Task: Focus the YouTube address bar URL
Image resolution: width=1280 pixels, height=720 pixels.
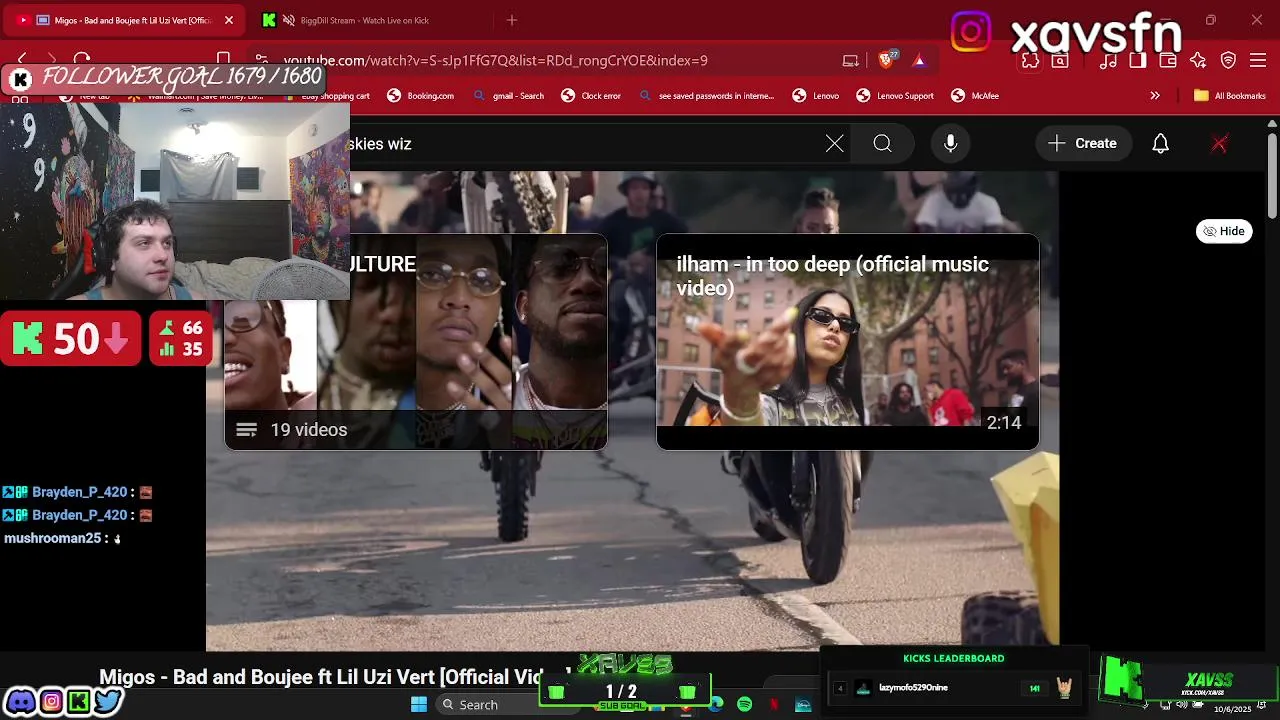Action: pos(495,60)
